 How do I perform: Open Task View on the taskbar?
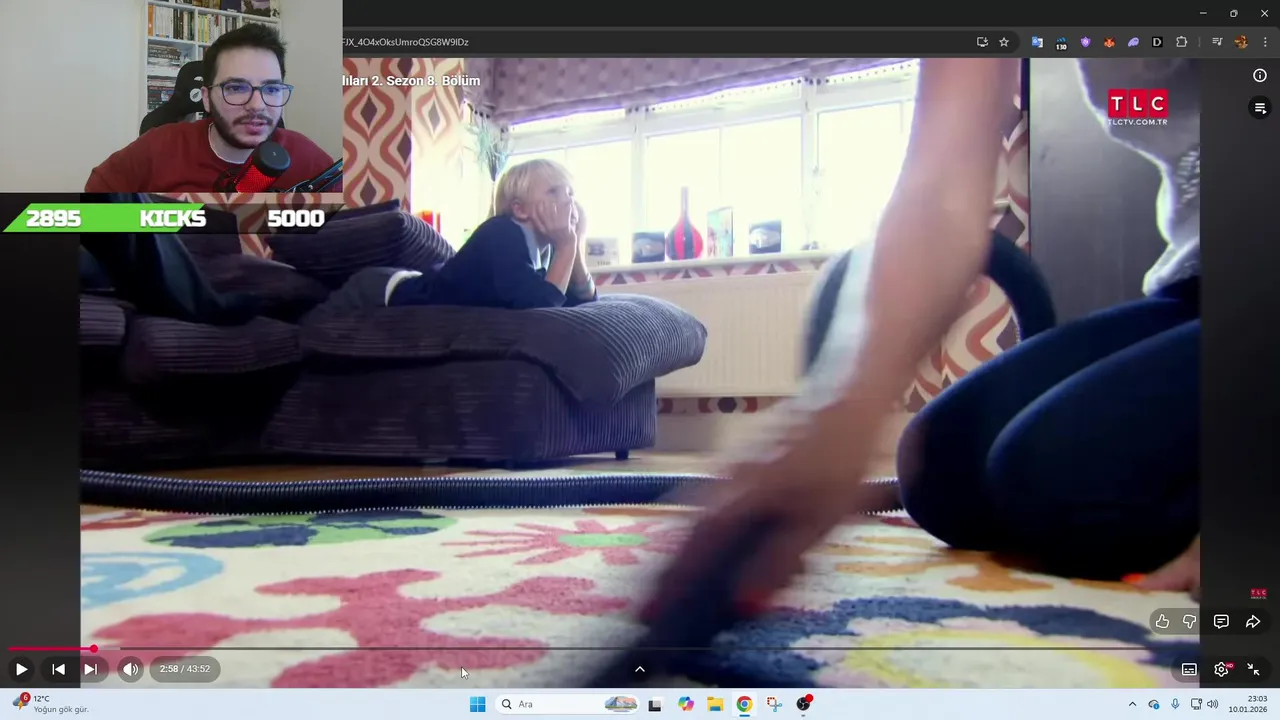tap(655, 704)
